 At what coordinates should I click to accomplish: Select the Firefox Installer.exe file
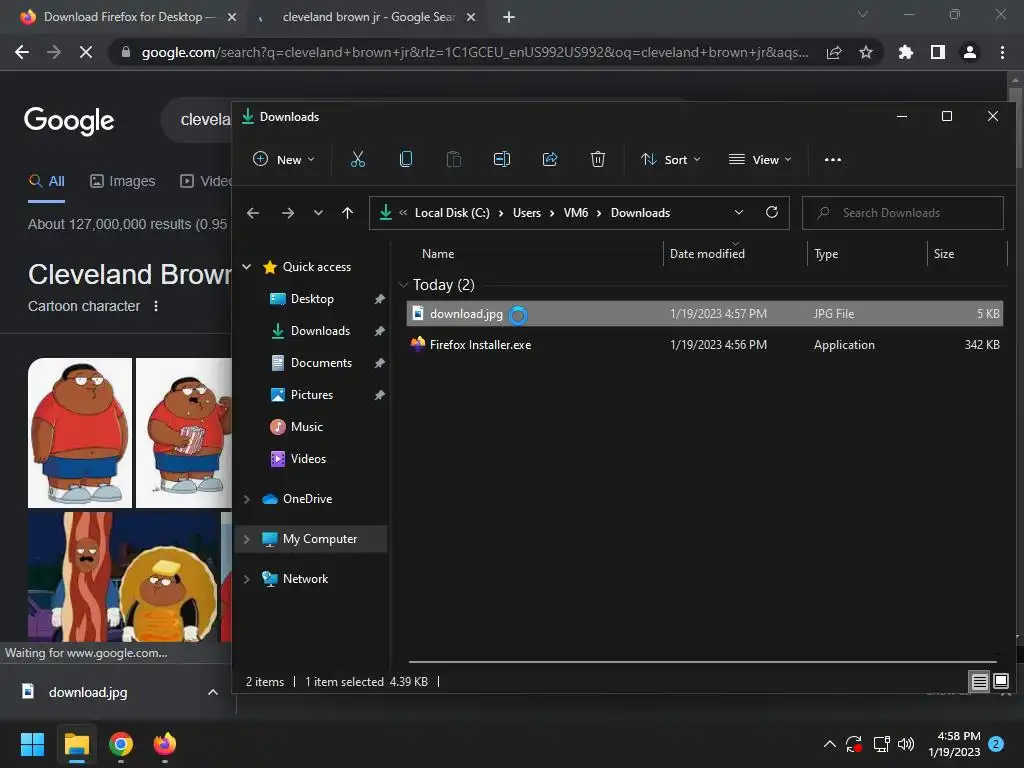tap(704, 345)
